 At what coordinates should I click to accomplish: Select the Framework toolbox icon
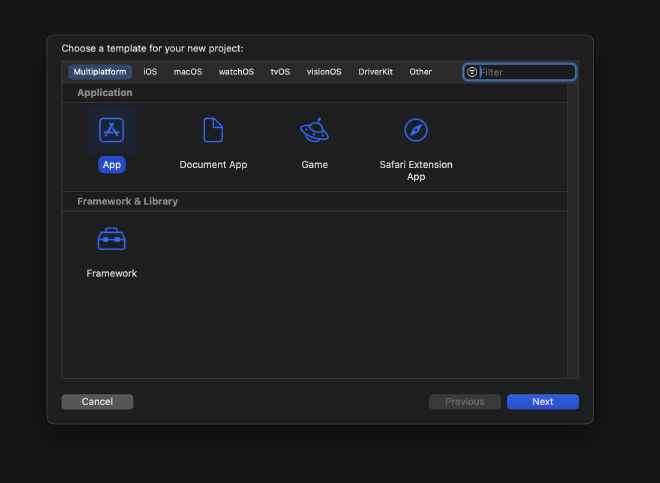click(x=112, y=239)
